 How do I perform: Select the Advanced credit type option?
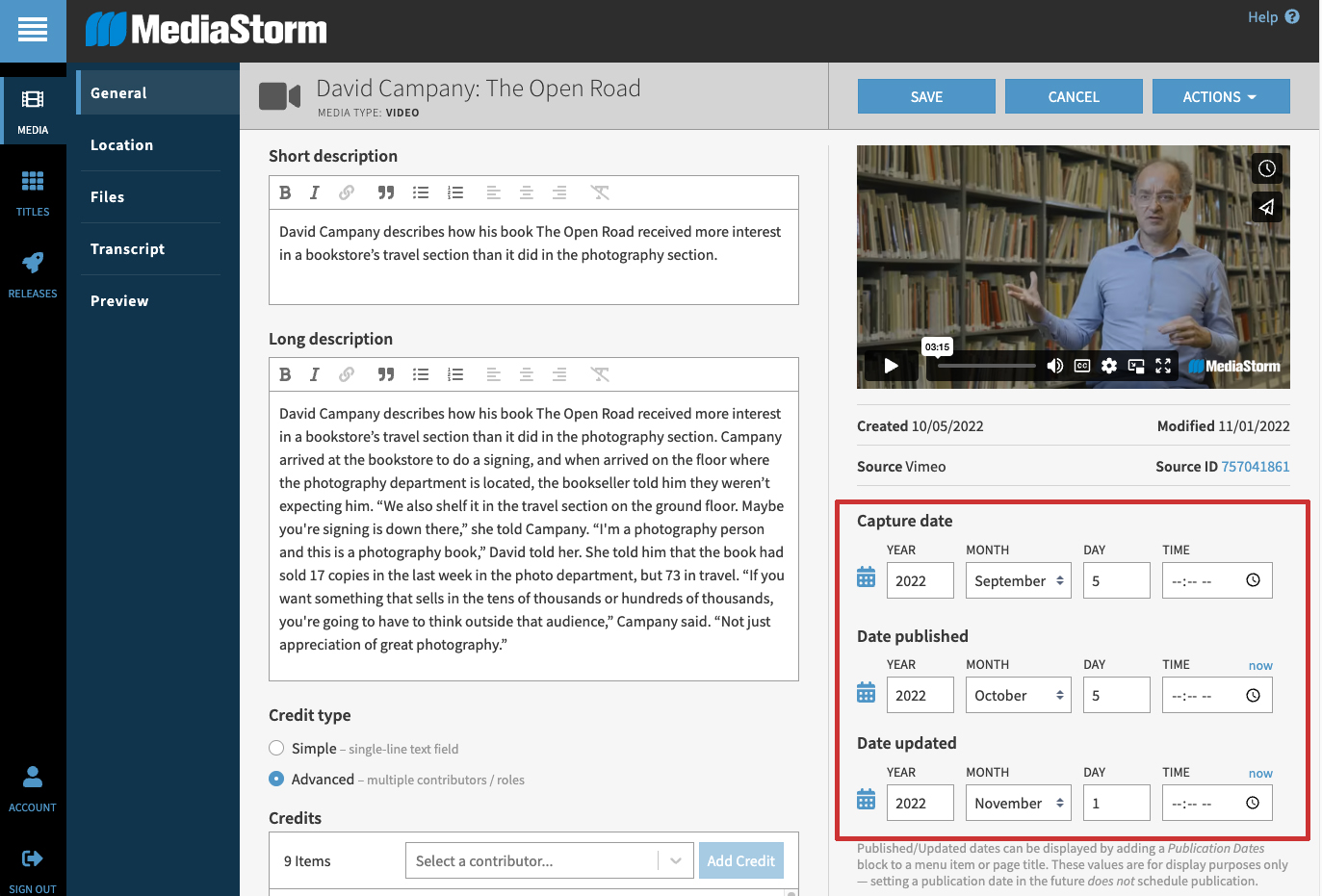[x=276, y=780]
